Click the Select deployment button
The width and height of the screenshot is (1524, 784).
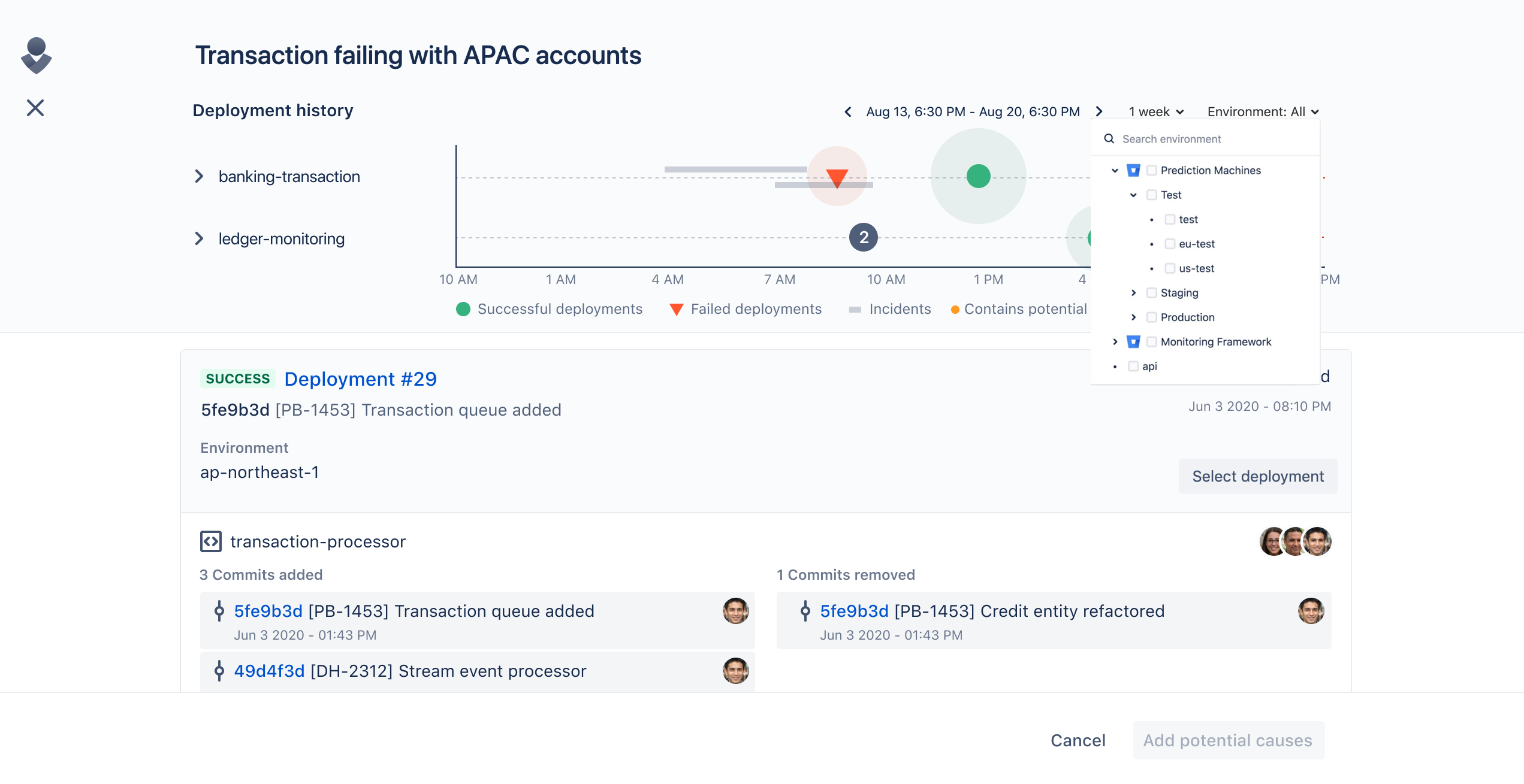(x=1258, y=476)
